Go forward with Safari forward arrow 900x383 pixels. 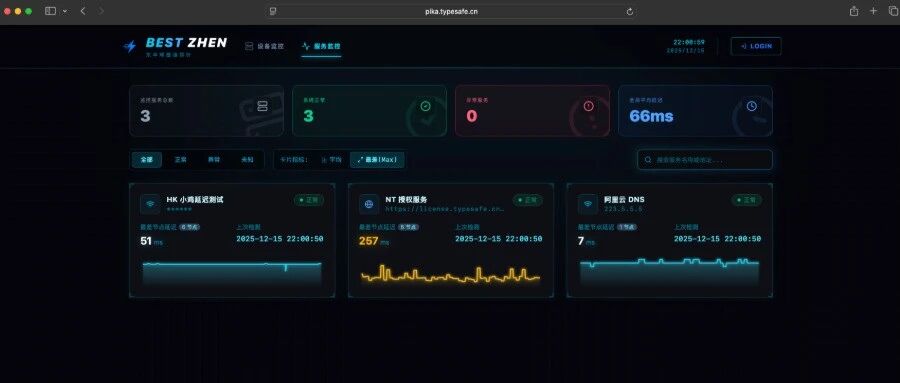pos(101,11)
